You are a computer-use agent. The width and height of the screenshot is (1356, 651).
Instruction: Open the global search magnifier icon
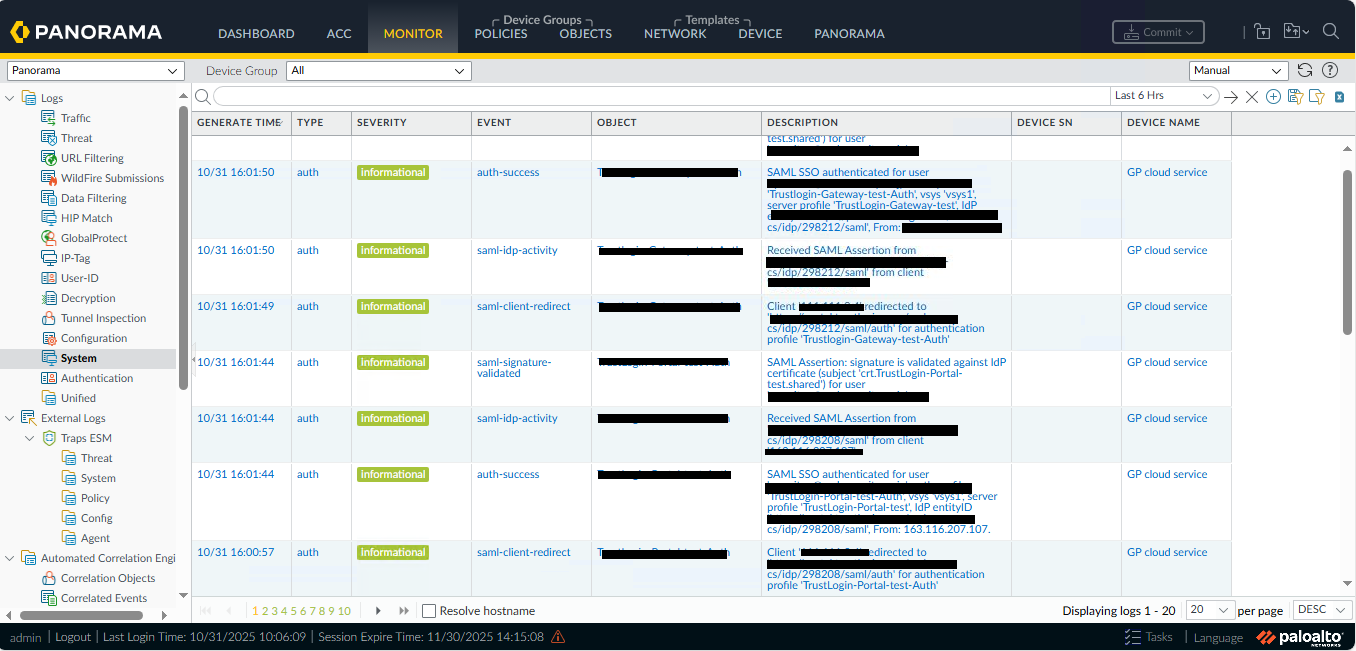pos(1330,31)
